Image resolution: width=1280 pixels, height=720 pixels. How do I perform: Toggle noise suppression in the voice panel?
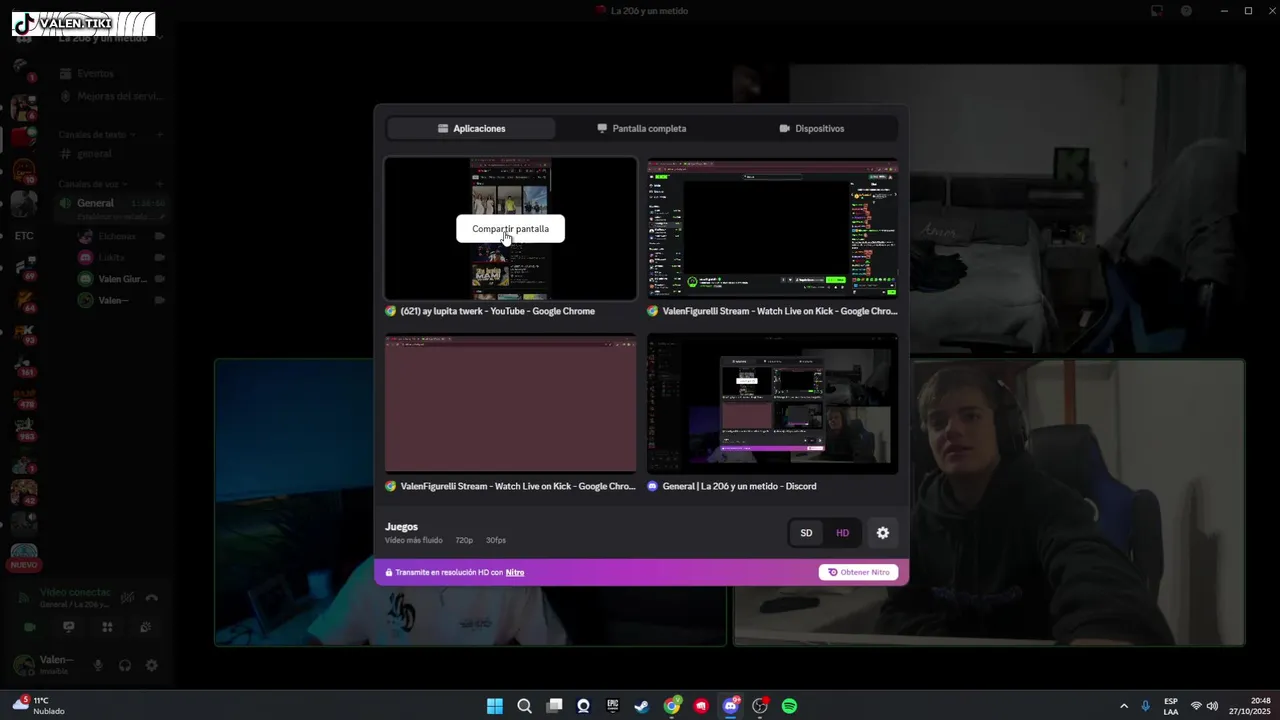click(x=128, y=598)
